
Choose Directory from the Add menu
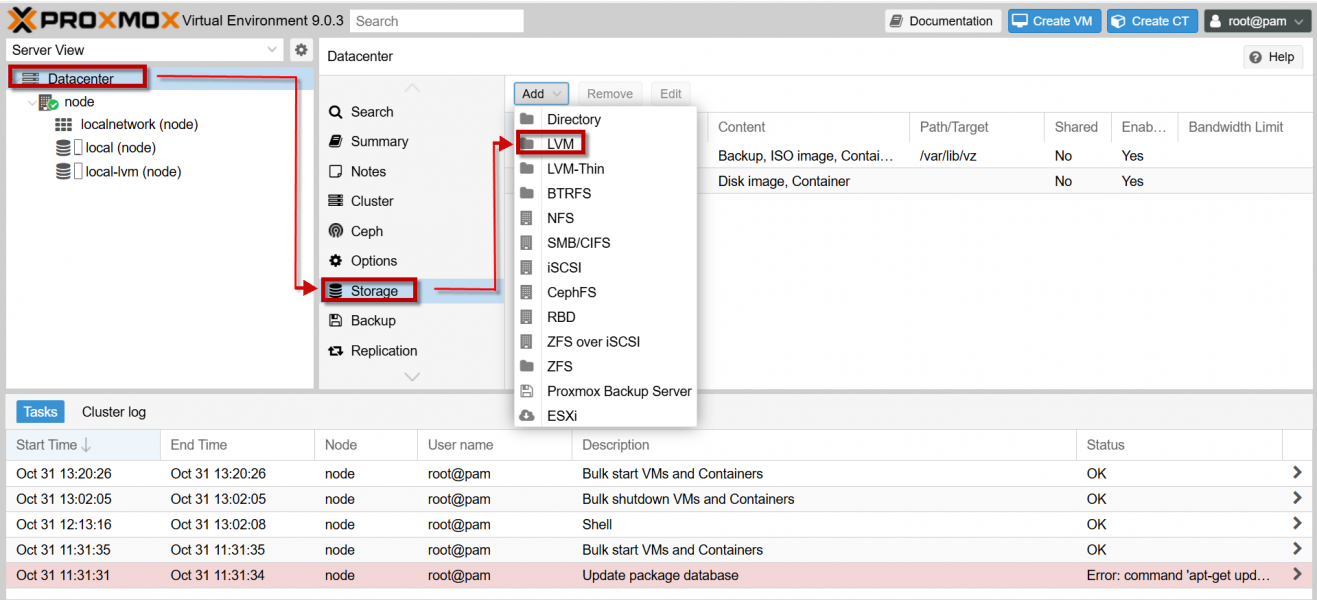point(575,118)
